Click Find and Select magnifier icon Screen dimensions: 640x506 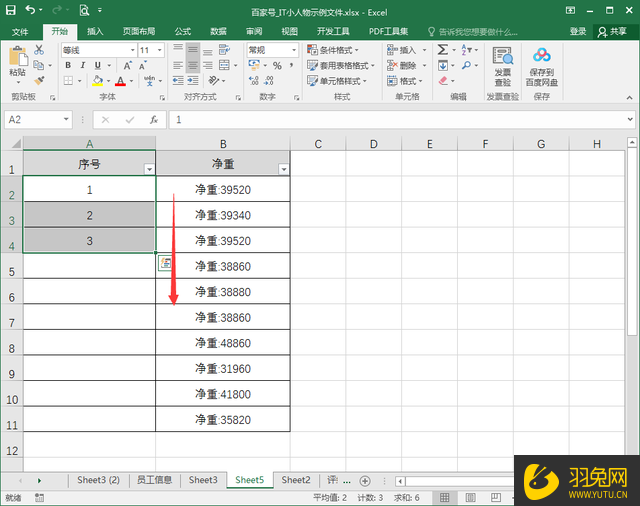(x=467, y=65)
